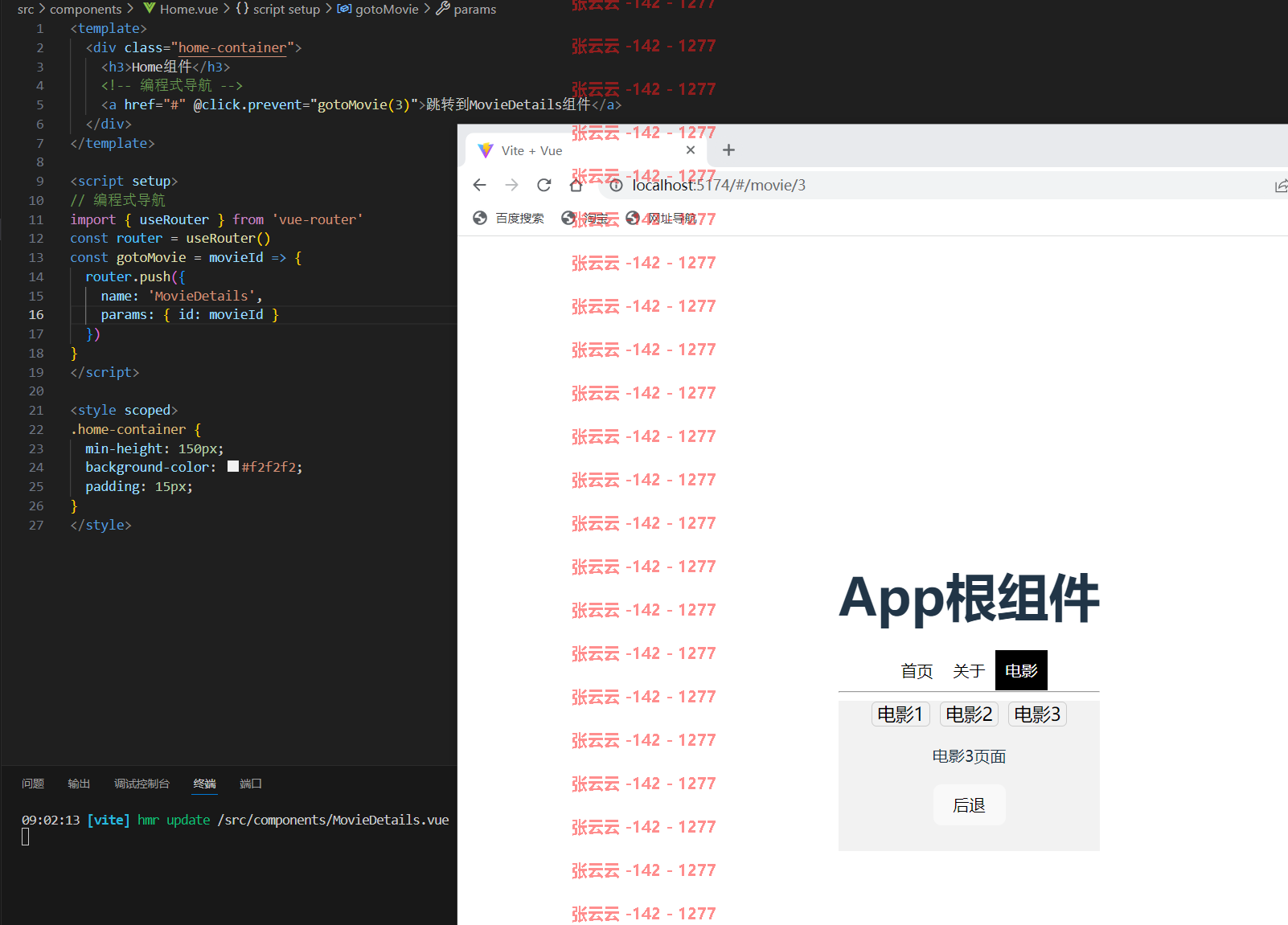This screenshot has width=1288, height=925.
Task: Reload the localhost page
Action: pyautogui.click(x=544, y=185)
